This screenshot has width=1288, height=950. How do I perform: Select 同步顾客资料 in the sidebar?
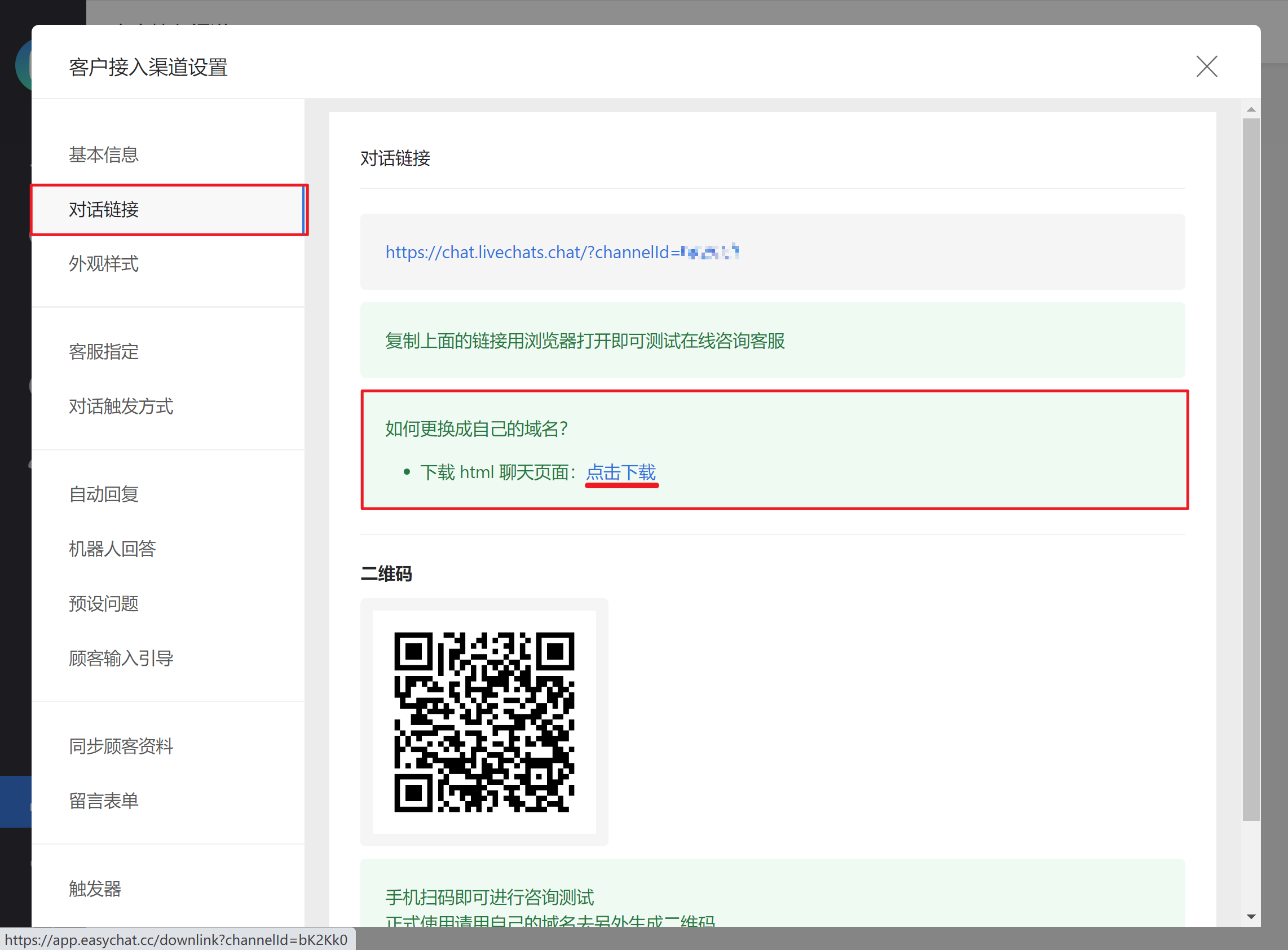(121, 746)
